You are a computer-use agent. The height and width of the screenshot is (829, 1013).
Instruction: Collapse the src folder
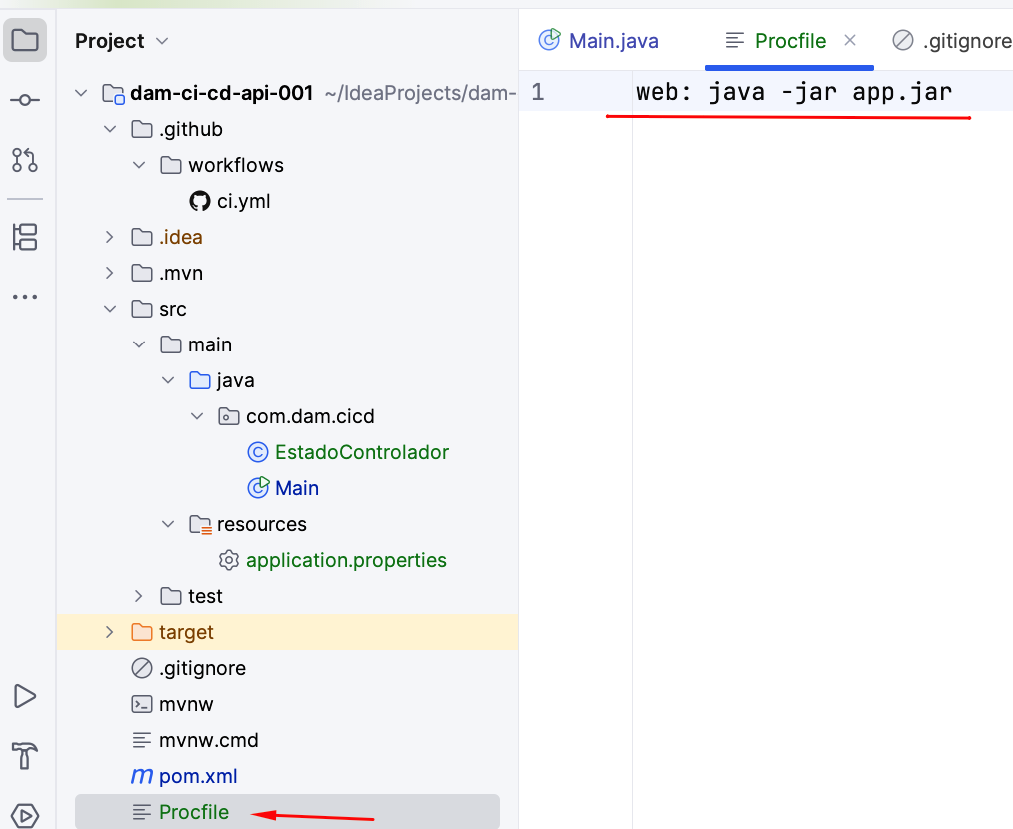tap(110, 309)
